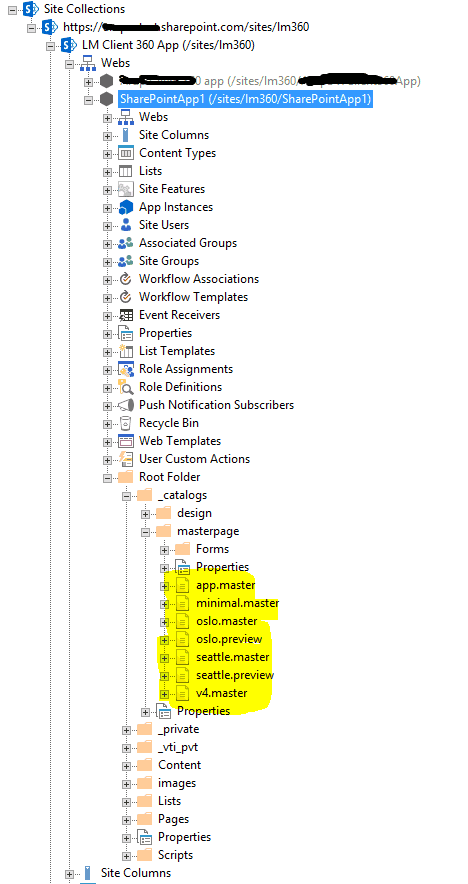Click the Workflow Templates icon
Screen dimensions: 468x884
click(x=125, y=297)
